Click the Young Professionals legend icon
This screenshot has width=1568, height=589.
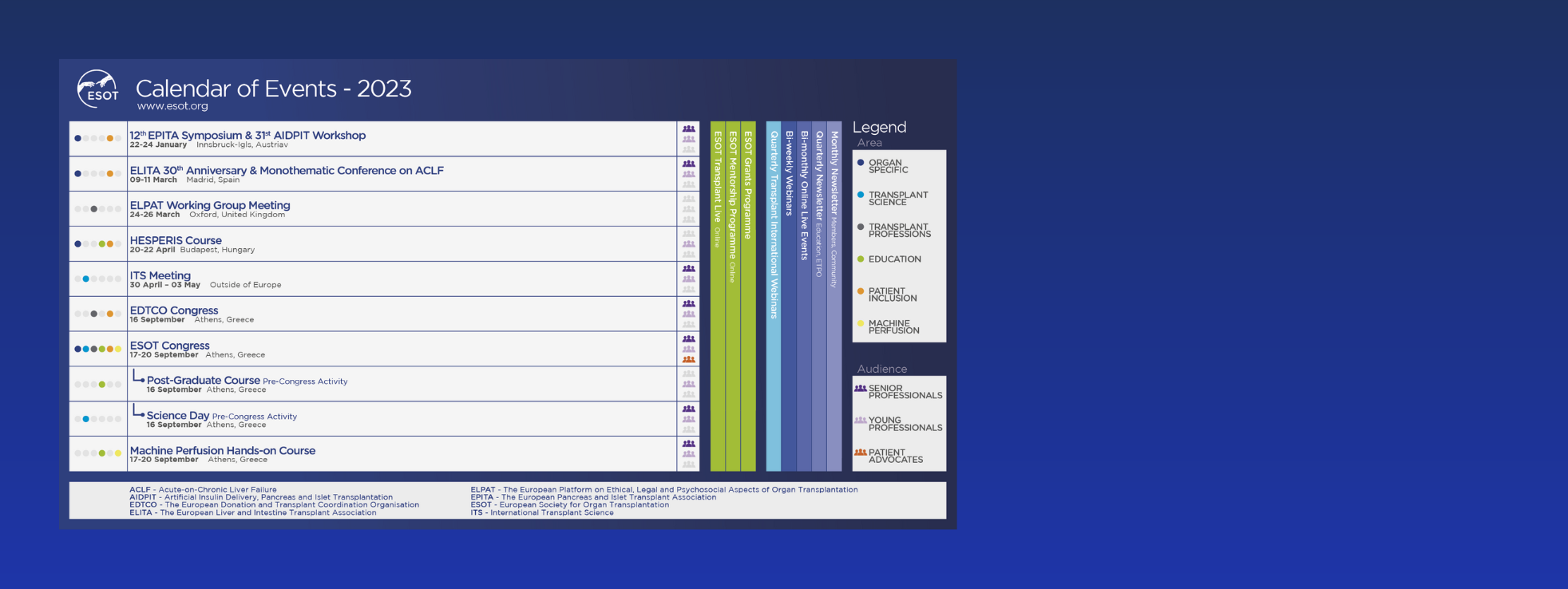coord(860,421)
